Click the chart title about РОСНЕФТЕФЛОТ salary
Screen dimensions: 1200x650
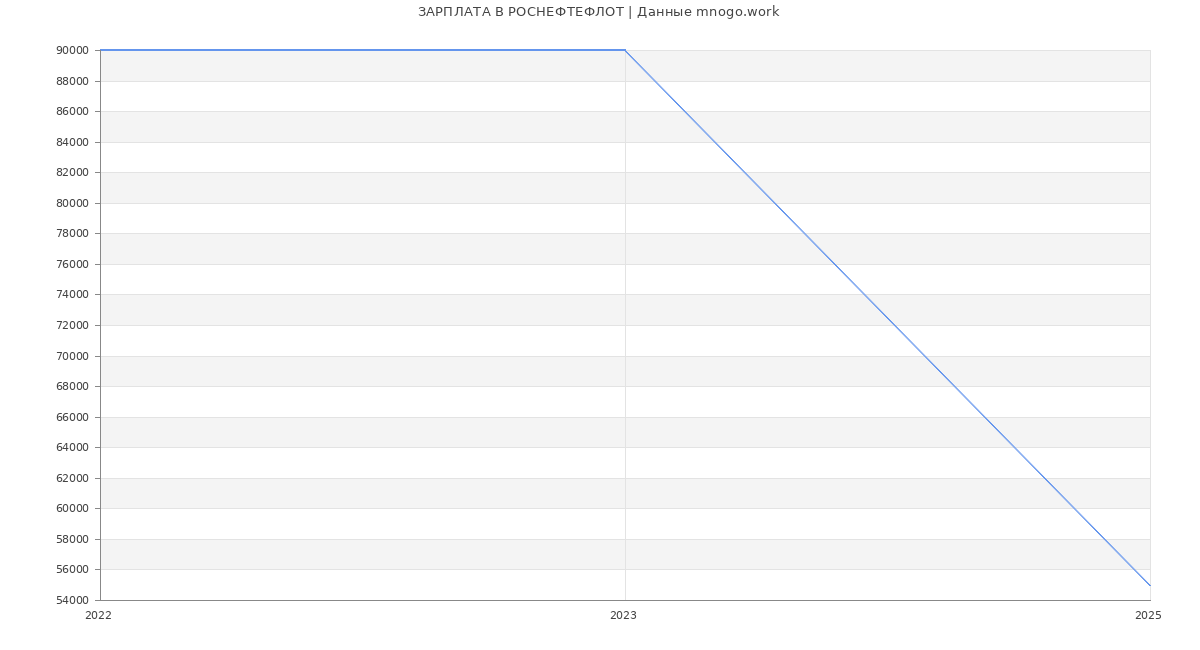tap(598, 12)
